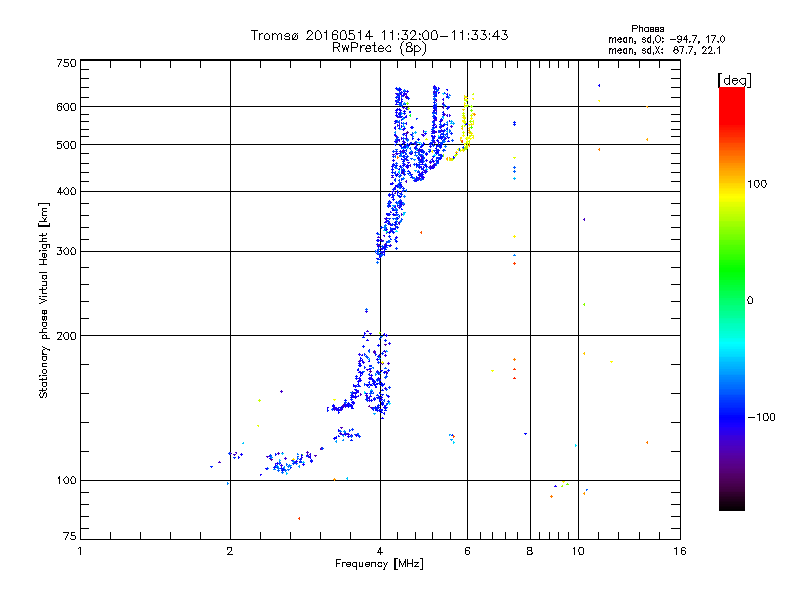This screenshot has height=600, width=800.
Task: Click the y-axis tick label '75'
Action: click(70, 536)
